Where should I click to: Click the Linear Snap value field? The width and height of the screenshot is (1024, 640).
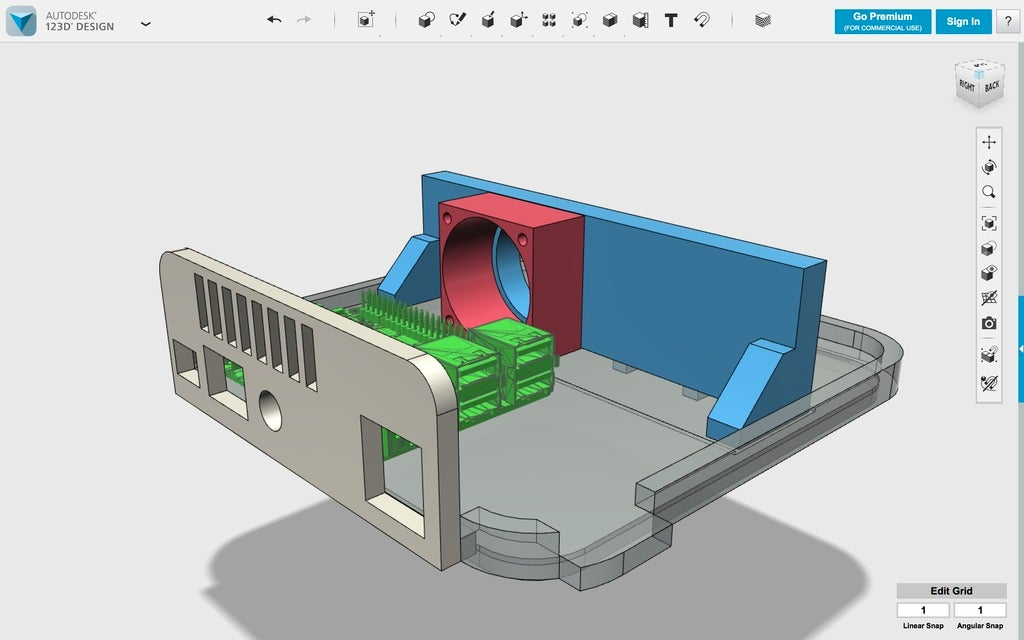coord(922,610)
